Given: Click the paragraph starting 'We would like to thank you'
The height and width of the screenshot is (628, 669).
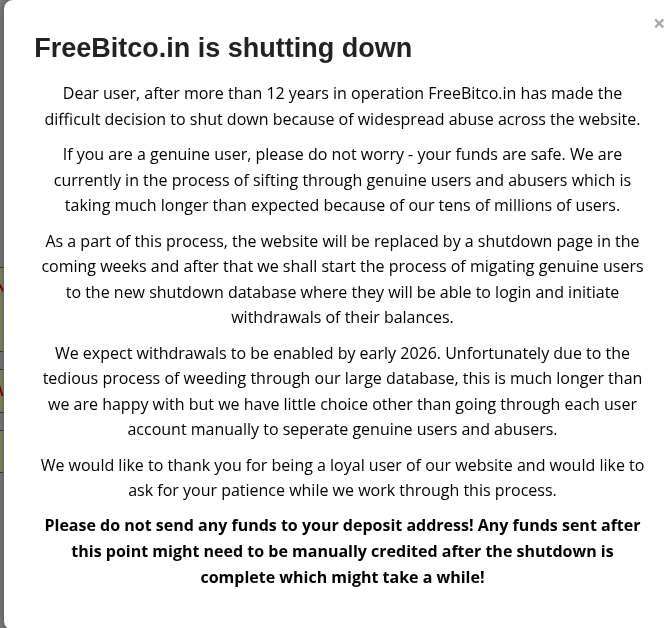Looking at the screenshot, I should click(x=342, y=478).
